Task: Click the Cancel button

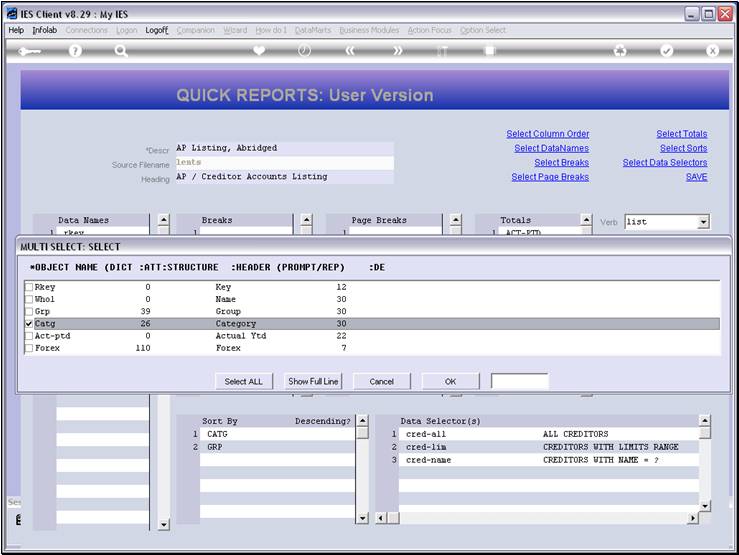Action: pos(382,381)
